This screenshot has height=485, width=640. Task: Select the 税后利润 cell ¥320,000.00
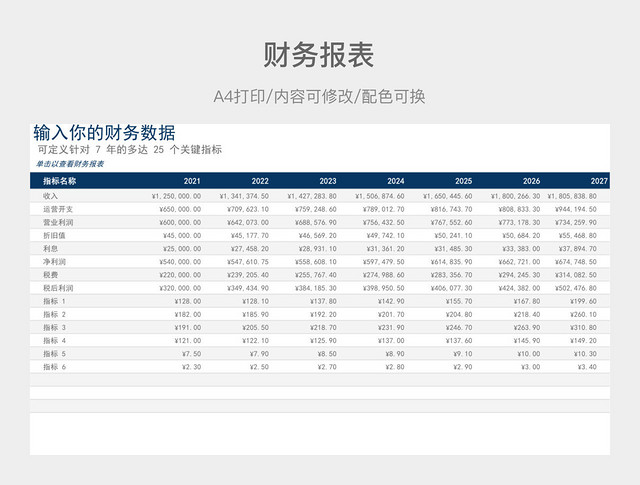pos(180,288)
